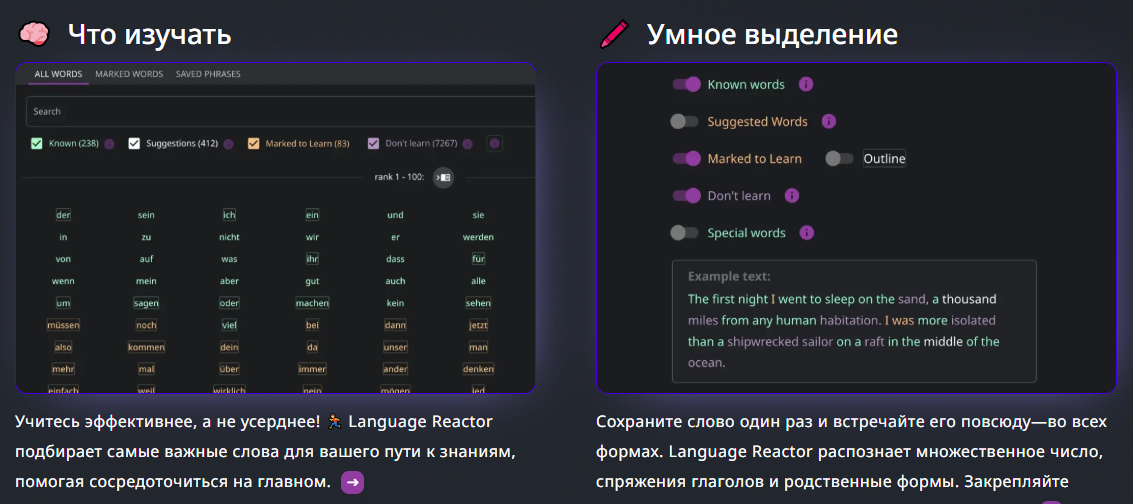Select the word 'machen' in the list
Image resolution: width=1133 pixels, height=504 pixels.
(x=312, y=303)
